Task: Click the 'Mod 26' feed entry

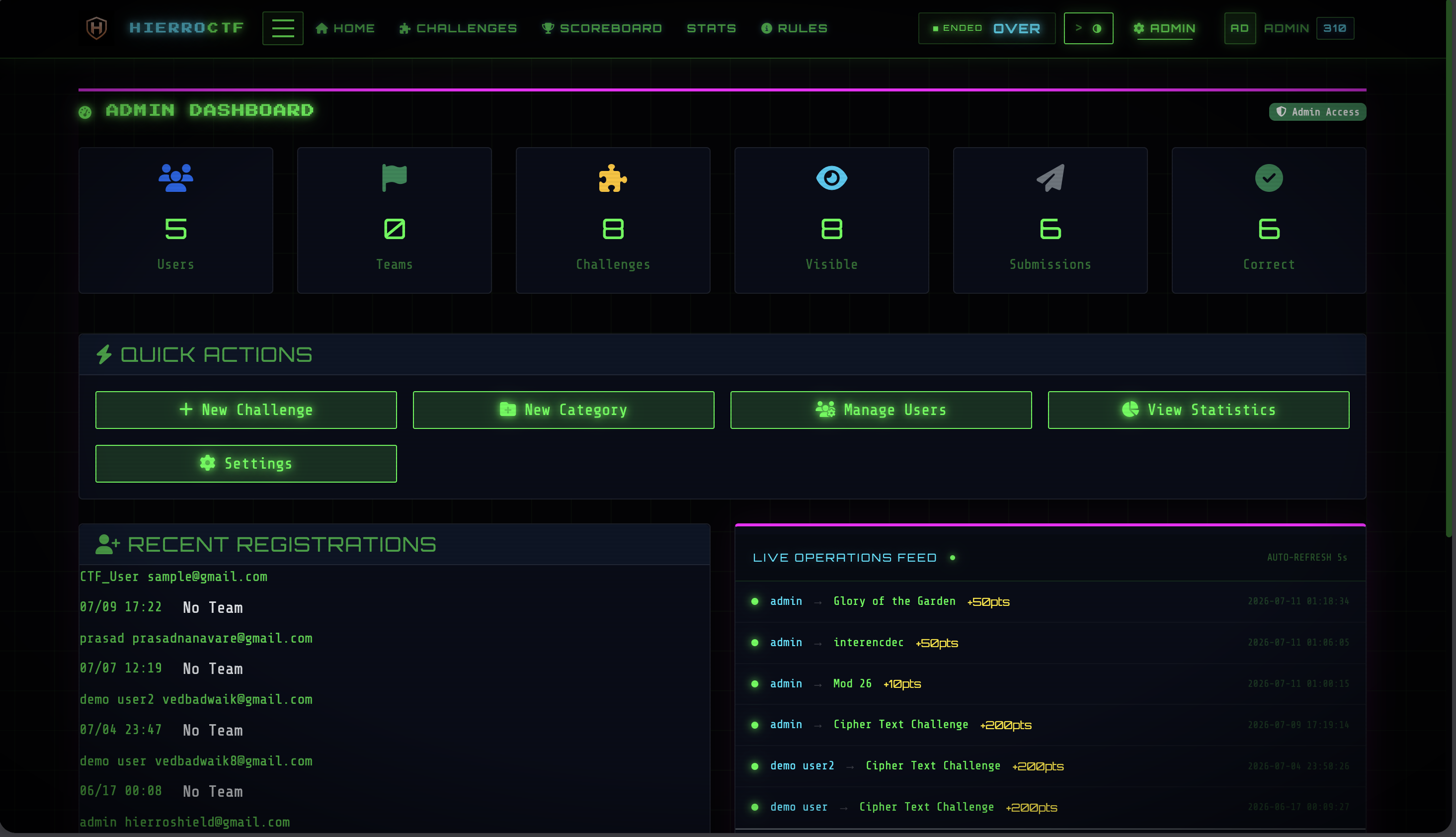Action: (x=1050, y=683)
